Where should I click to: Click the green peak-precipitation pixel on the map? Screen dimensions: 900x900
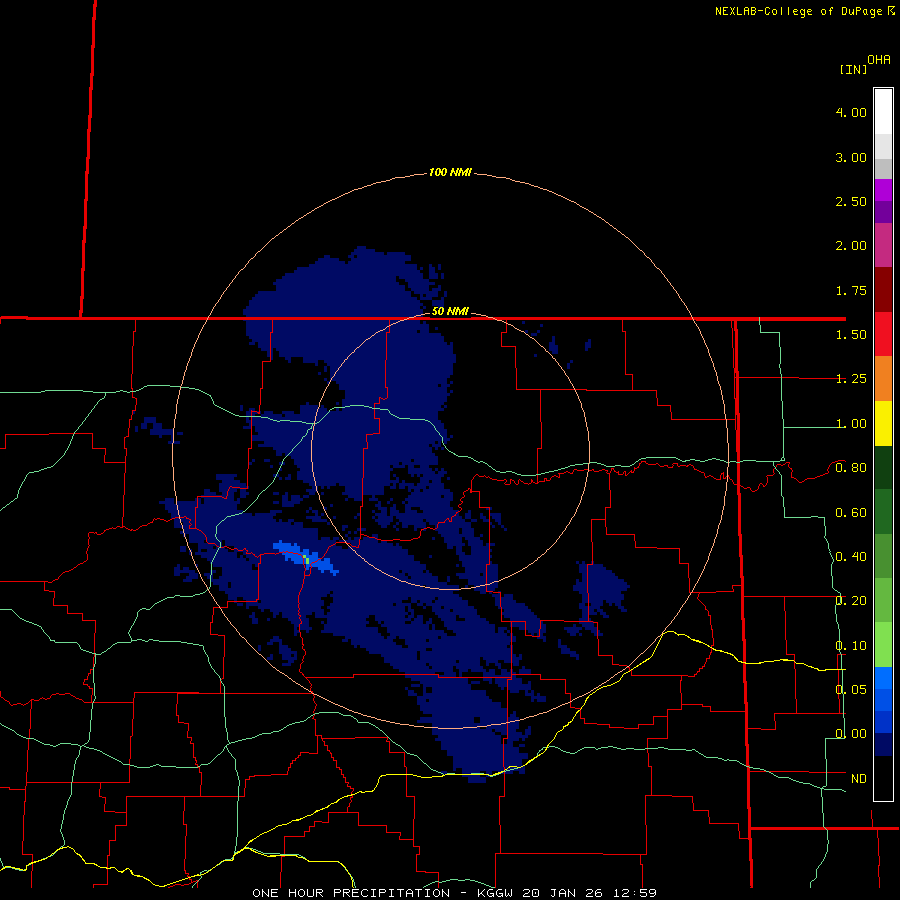(x=307, y=561)
